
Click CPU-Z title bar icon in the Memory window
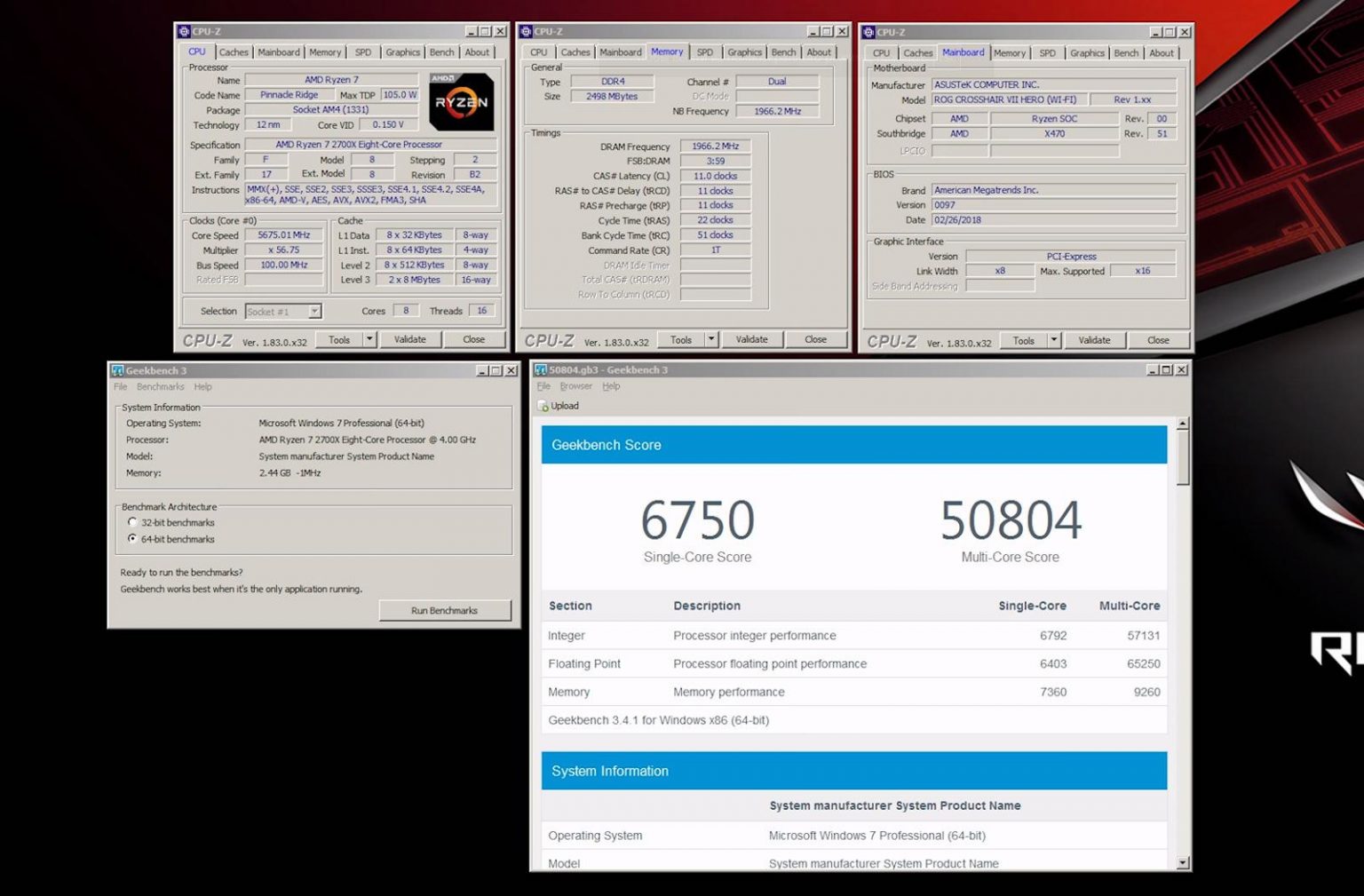pyautogui.click(x=525, y=31)
